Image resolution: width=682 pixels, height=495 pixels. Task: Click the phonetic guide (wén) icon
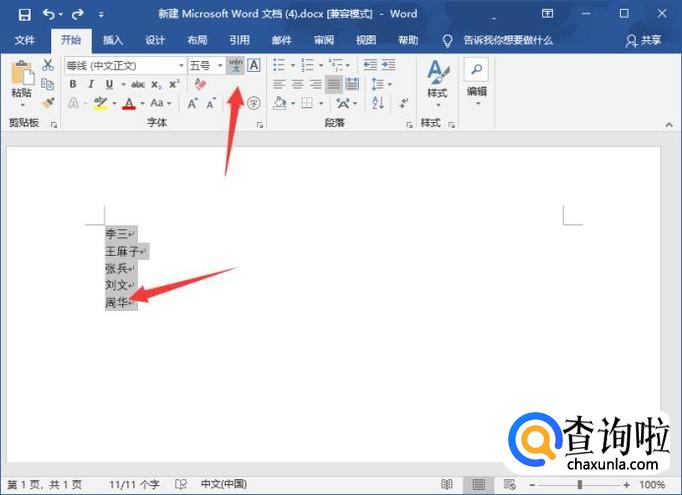235,66
